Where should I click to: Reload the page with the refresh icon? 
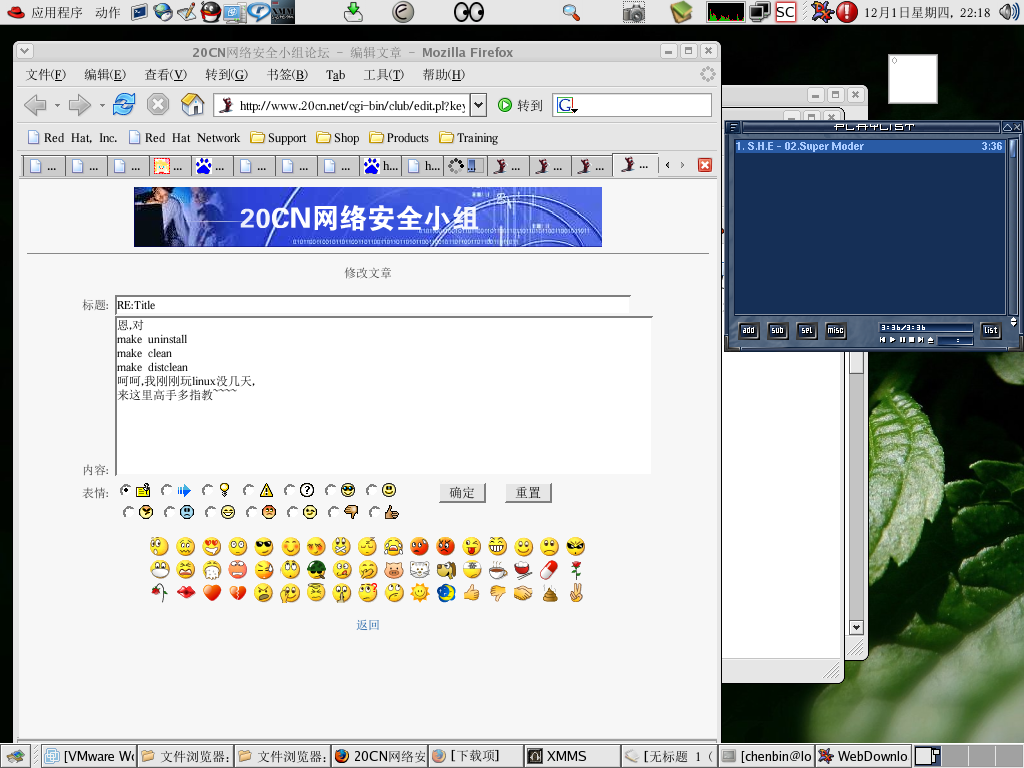123,104
